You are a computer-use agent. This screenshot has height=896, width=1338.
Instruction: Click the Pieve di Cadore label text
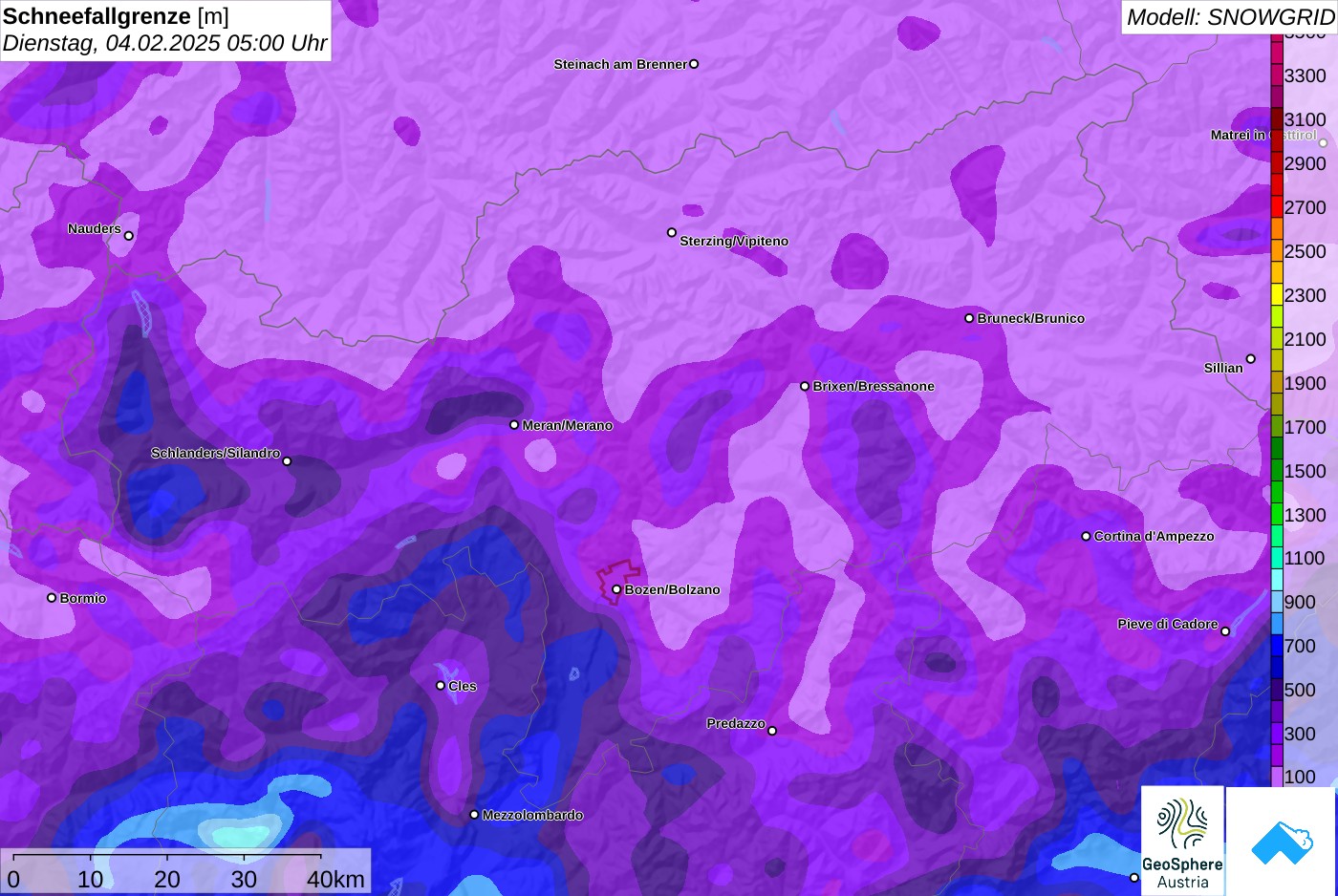point(1168,624)
